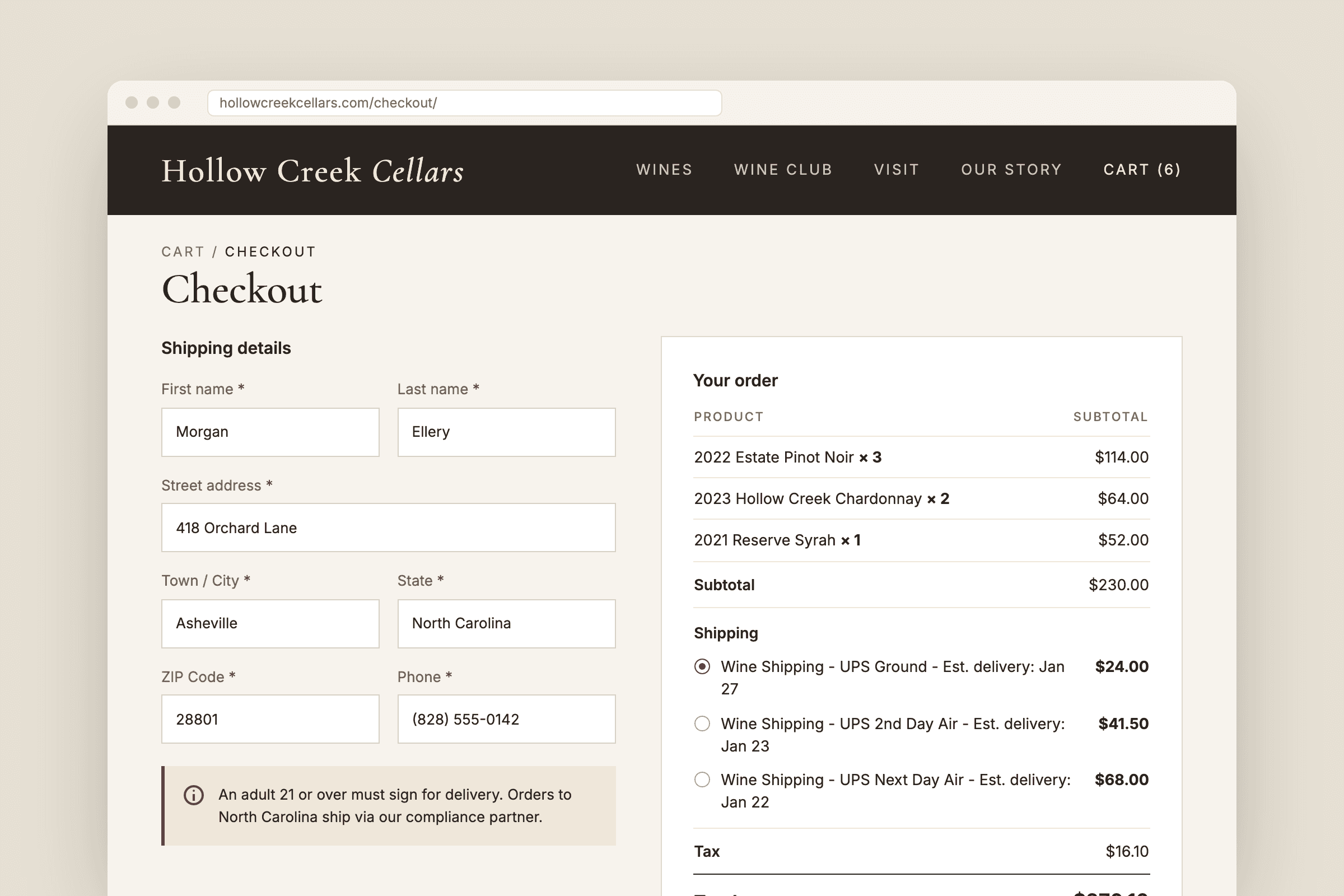Open the Wines menu

click(x=665, y=170)
